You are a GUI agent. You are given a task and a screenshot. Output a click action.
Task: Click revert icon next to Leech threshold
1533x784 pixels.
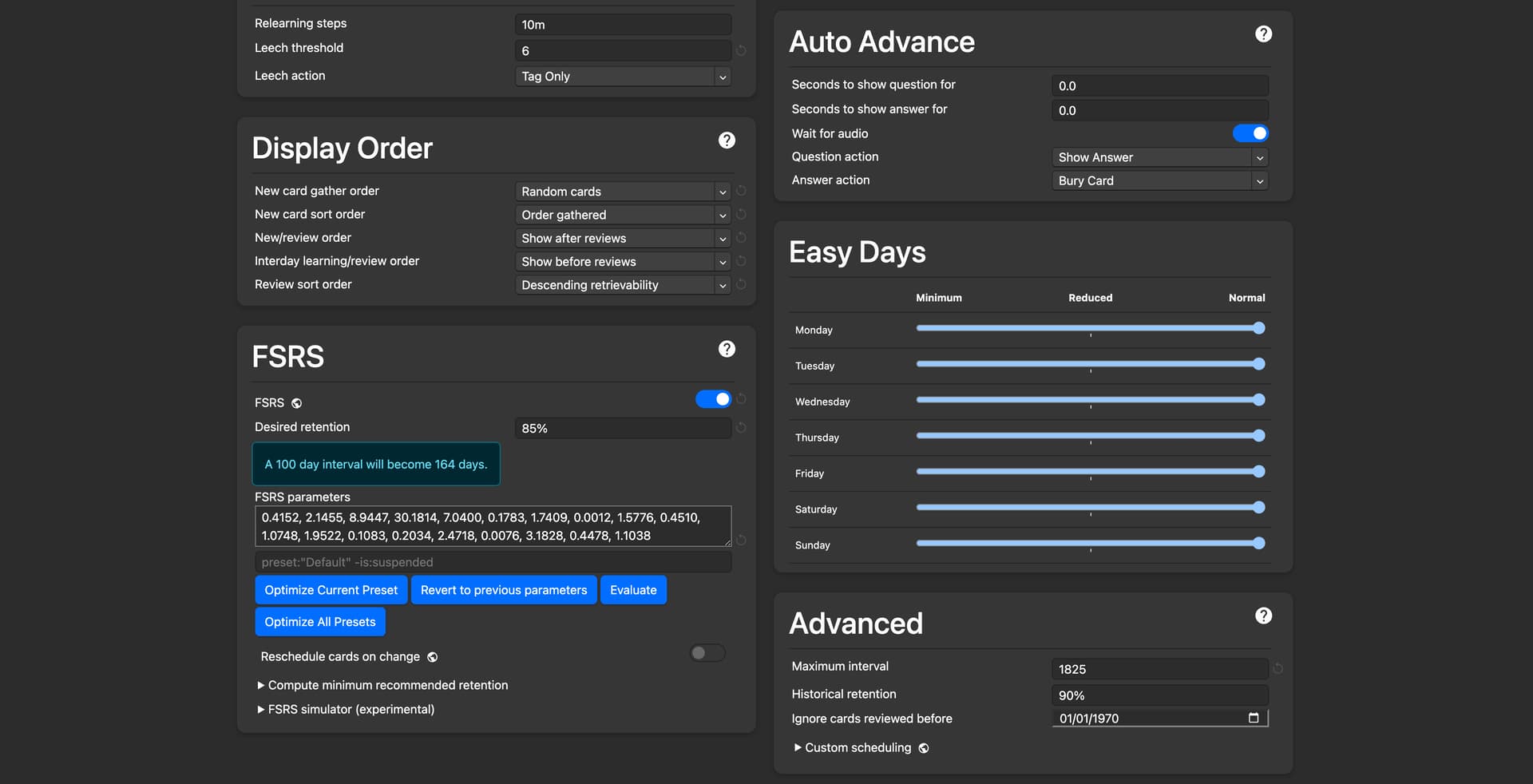point(741,50)
